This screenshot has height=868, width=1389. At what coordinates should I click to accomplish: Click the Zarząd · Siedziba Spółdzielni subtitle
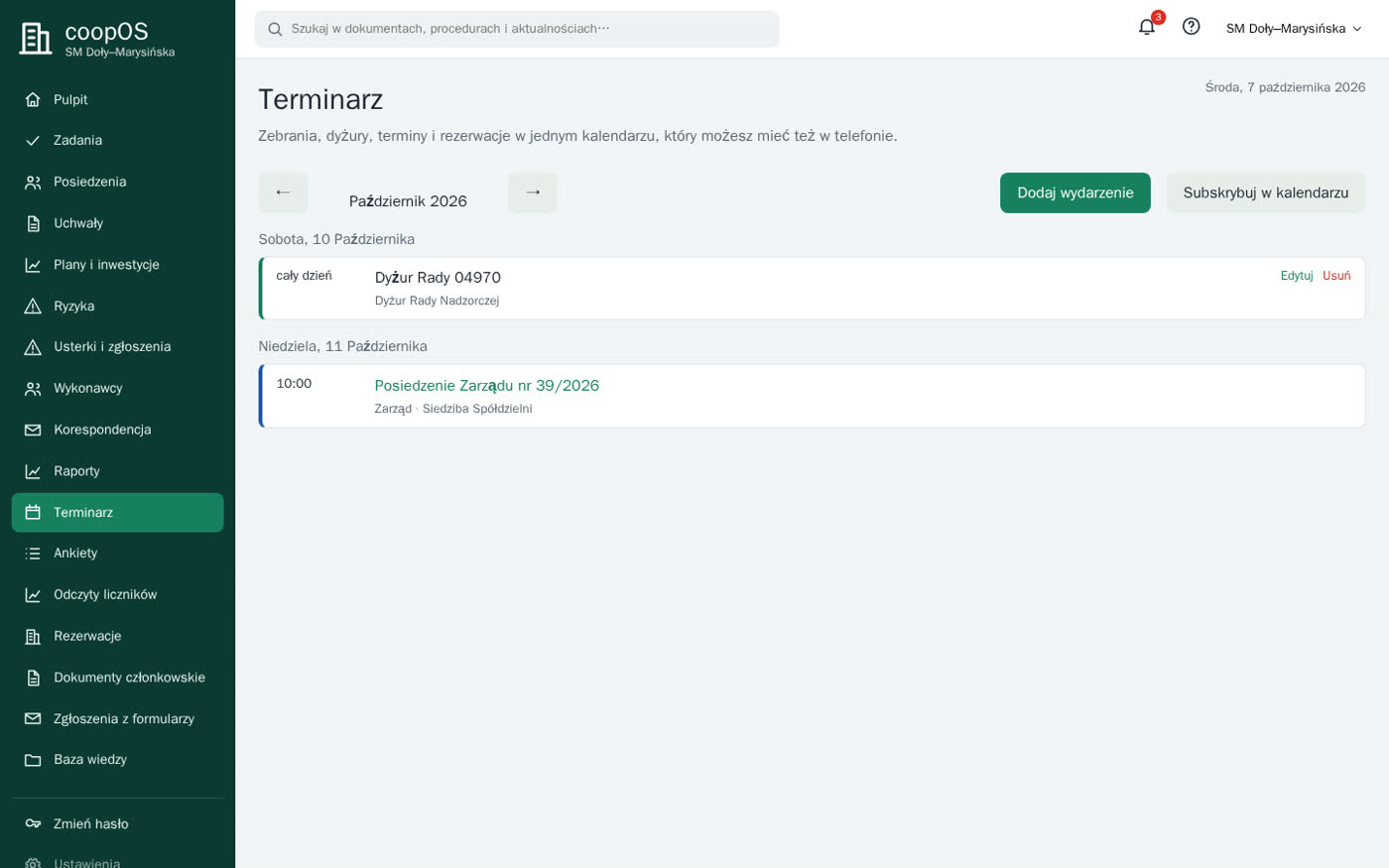[x=453, y=409]
